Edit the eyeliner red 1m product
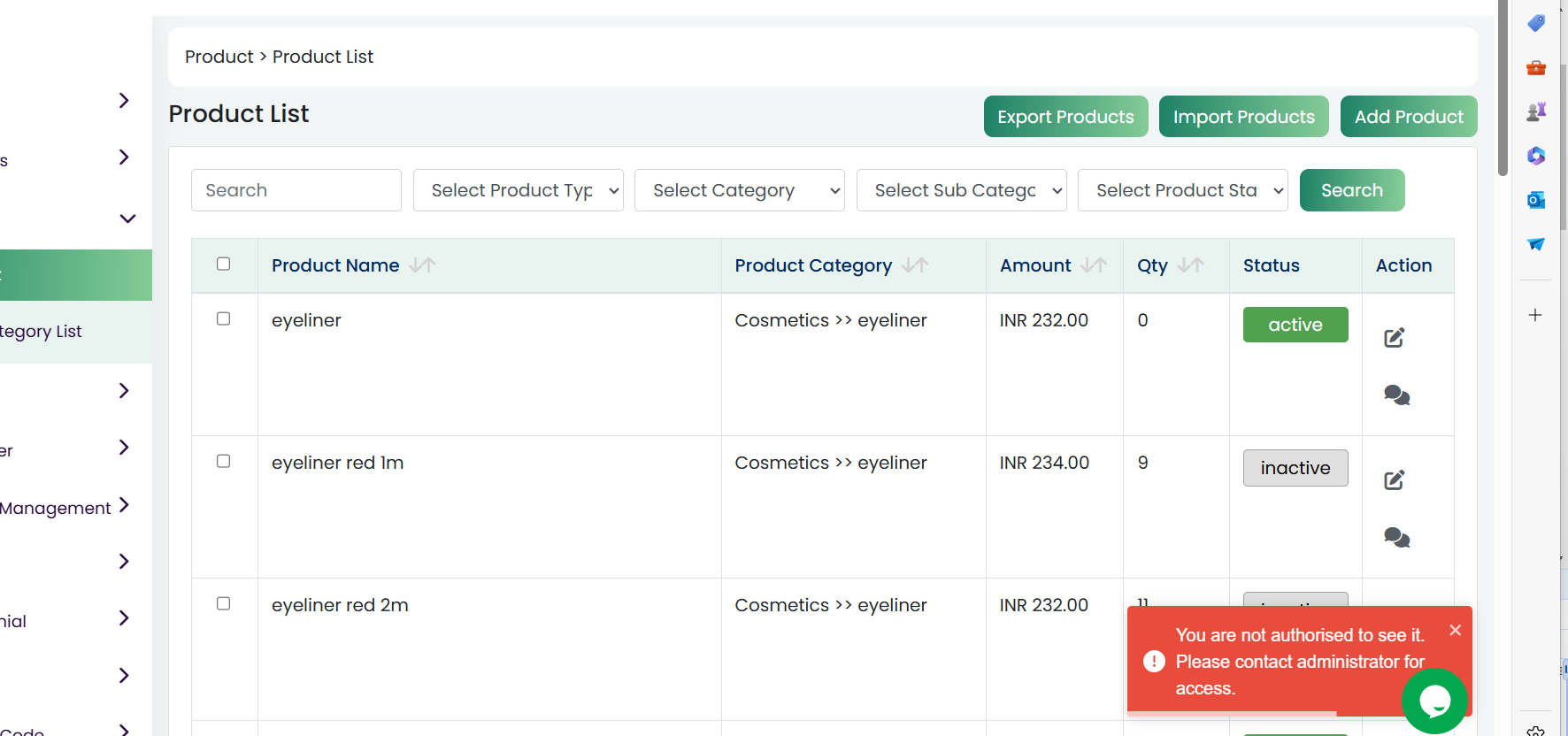This screenshot has width=1568, height=736. click(1395, 479)
